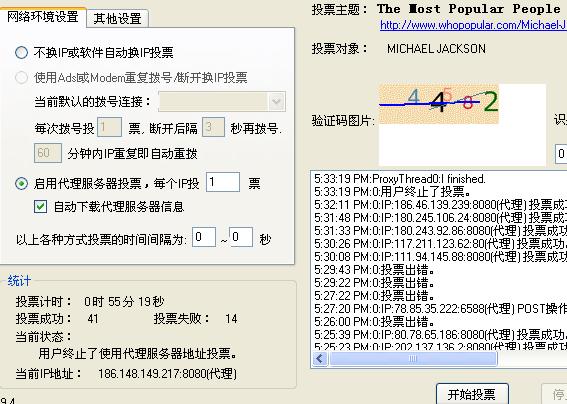Click the 断开后隔 seconds field
Viewport: 567px width, 404px height.
(x=213, y=127)
